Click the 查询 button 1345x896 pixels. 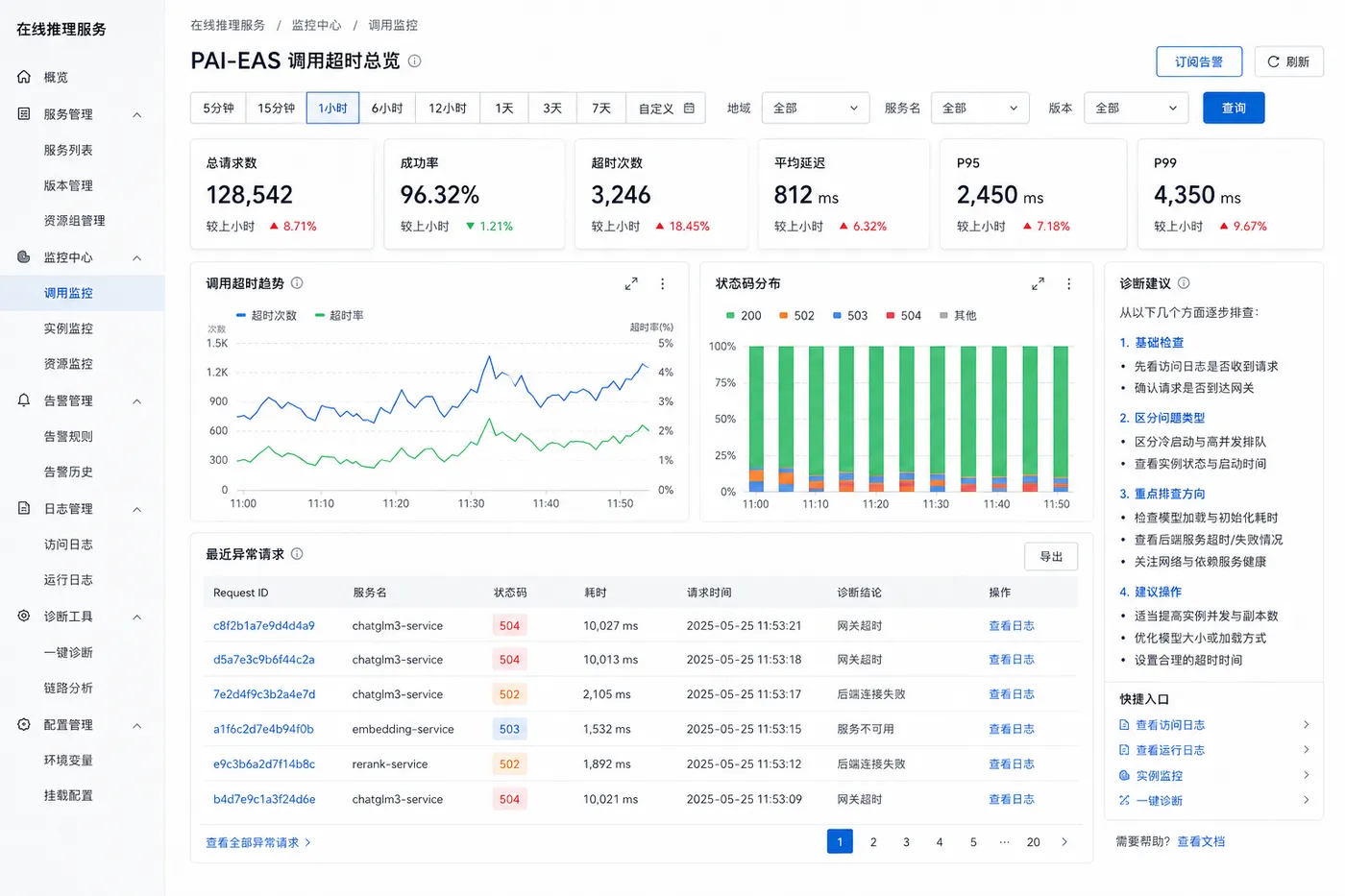coord(1234,109)
